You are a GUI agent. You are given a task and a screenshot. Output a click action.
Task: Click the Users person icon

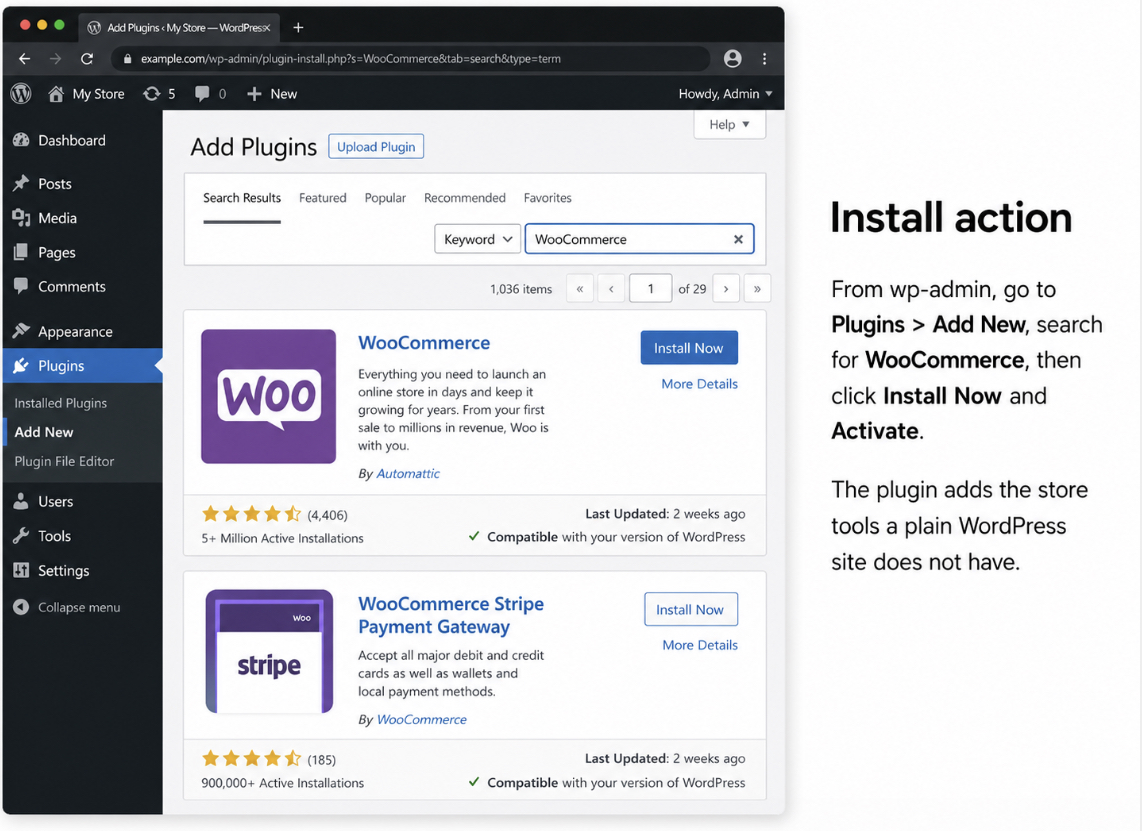coord(21,501)
